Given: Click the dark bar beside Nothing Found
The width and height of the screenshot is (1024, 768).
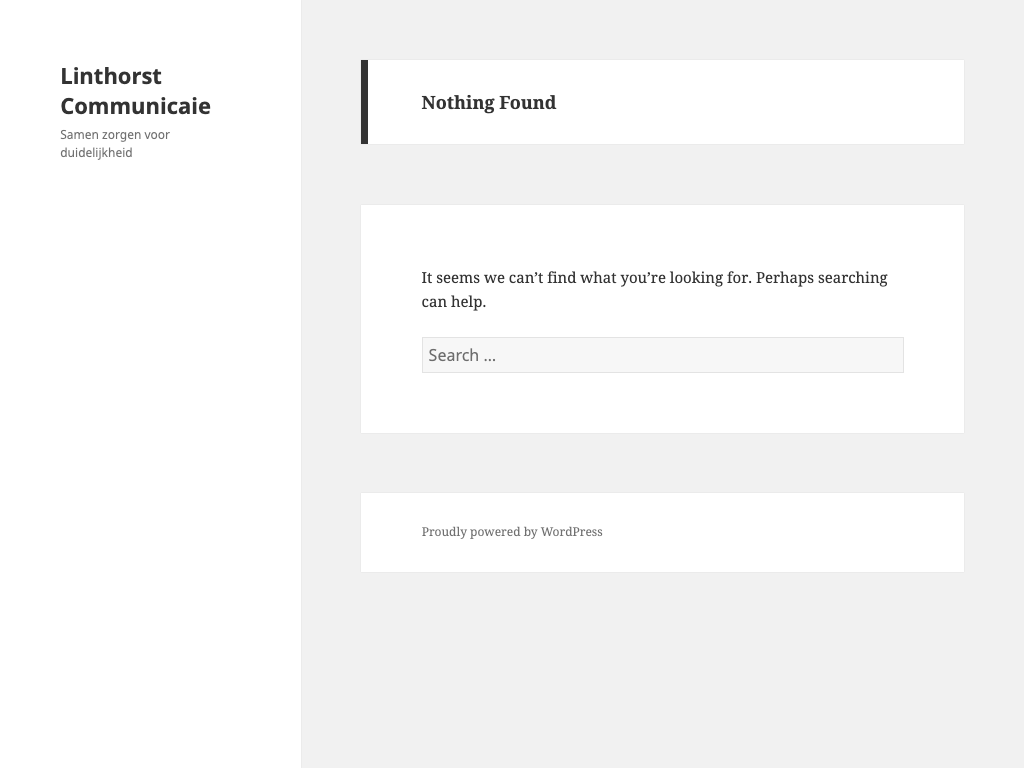Looking at the screenshot, I should click(364, 102).
